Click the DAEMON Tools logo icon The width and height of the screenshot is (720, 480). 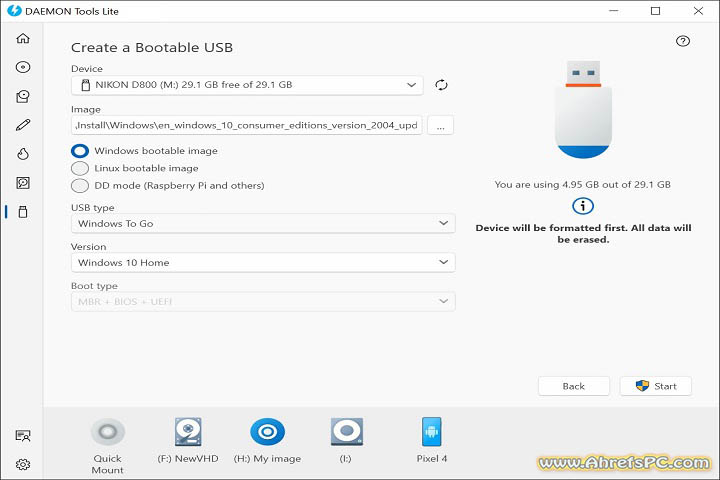coord(14,11)
